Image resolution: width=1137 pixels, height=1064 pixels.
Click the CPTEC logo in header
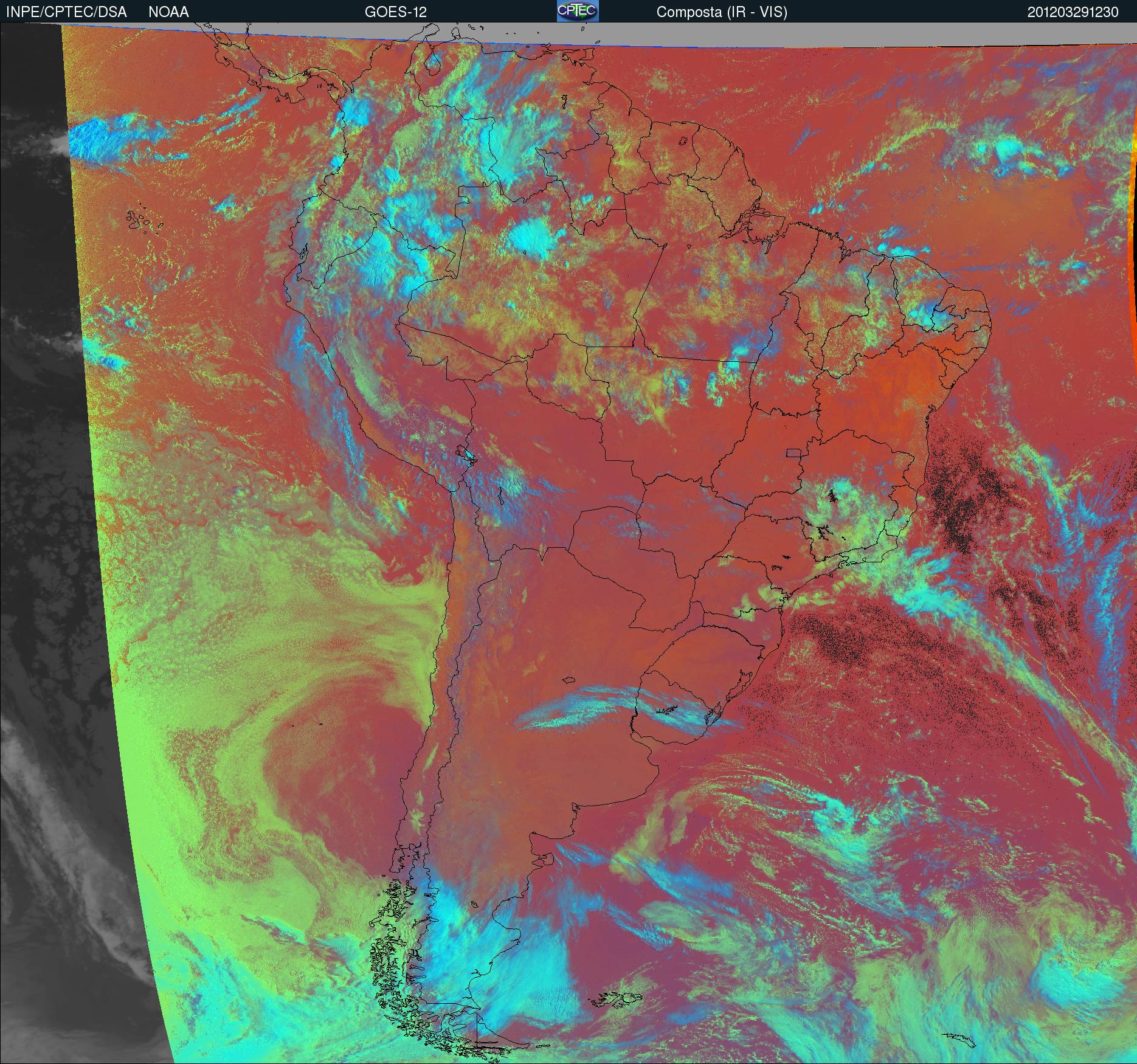tap(578, 11)
